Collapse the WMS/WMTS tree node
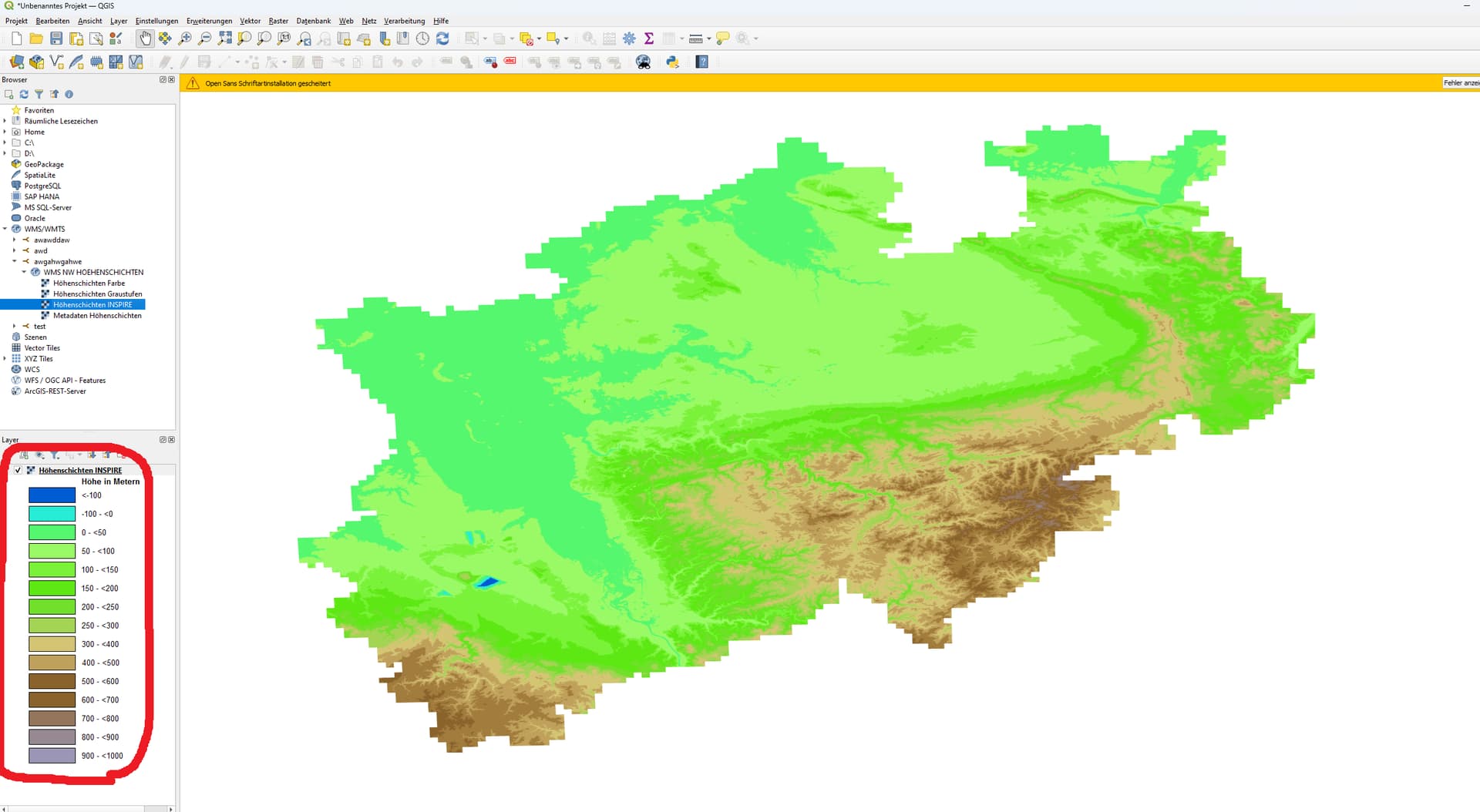This screenshot has height=812, width=1480. coord(5,229)
